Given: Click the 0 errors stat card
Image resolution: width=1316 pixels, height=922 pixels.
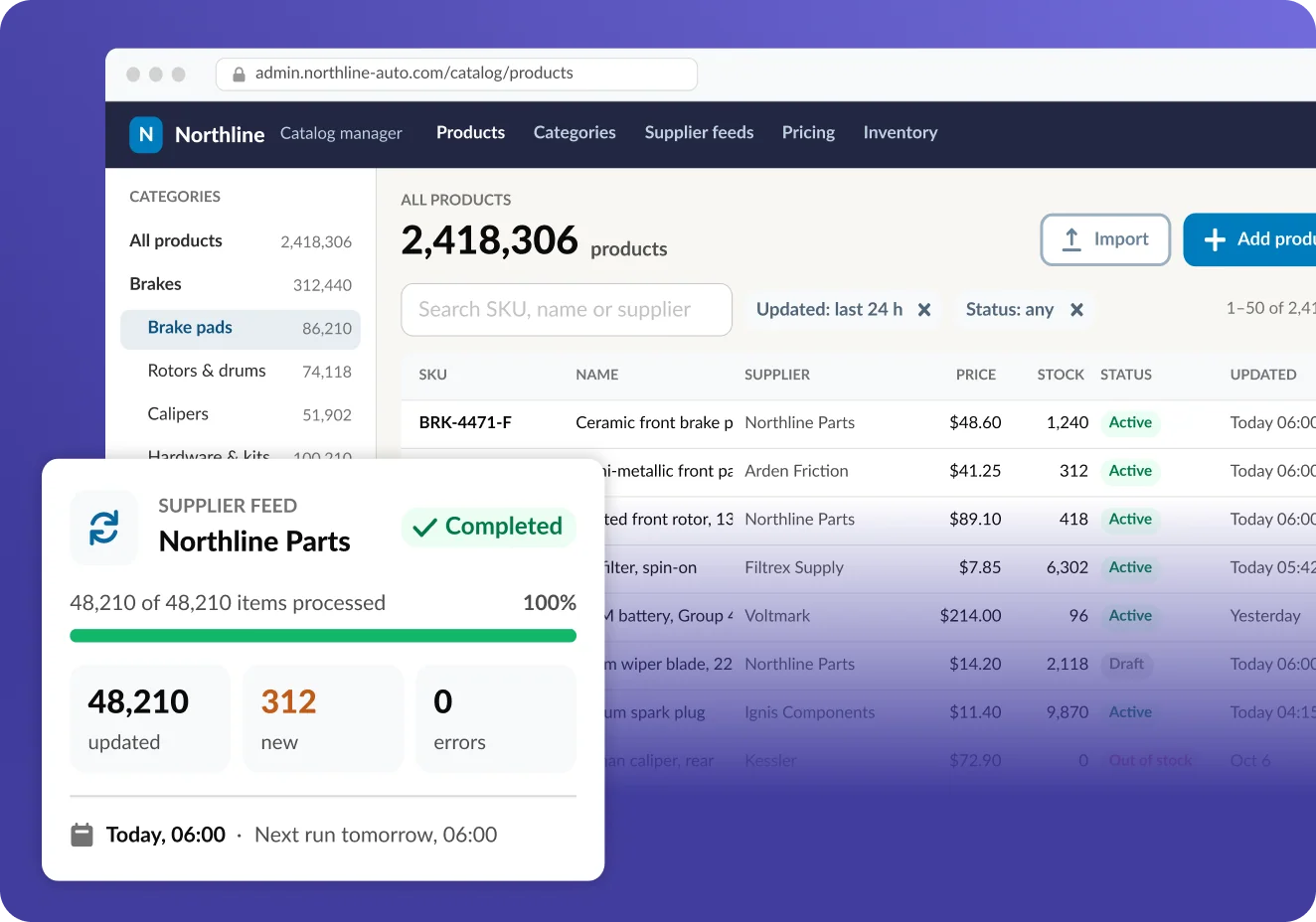Looking at the screenshot, I should point(496,718).
